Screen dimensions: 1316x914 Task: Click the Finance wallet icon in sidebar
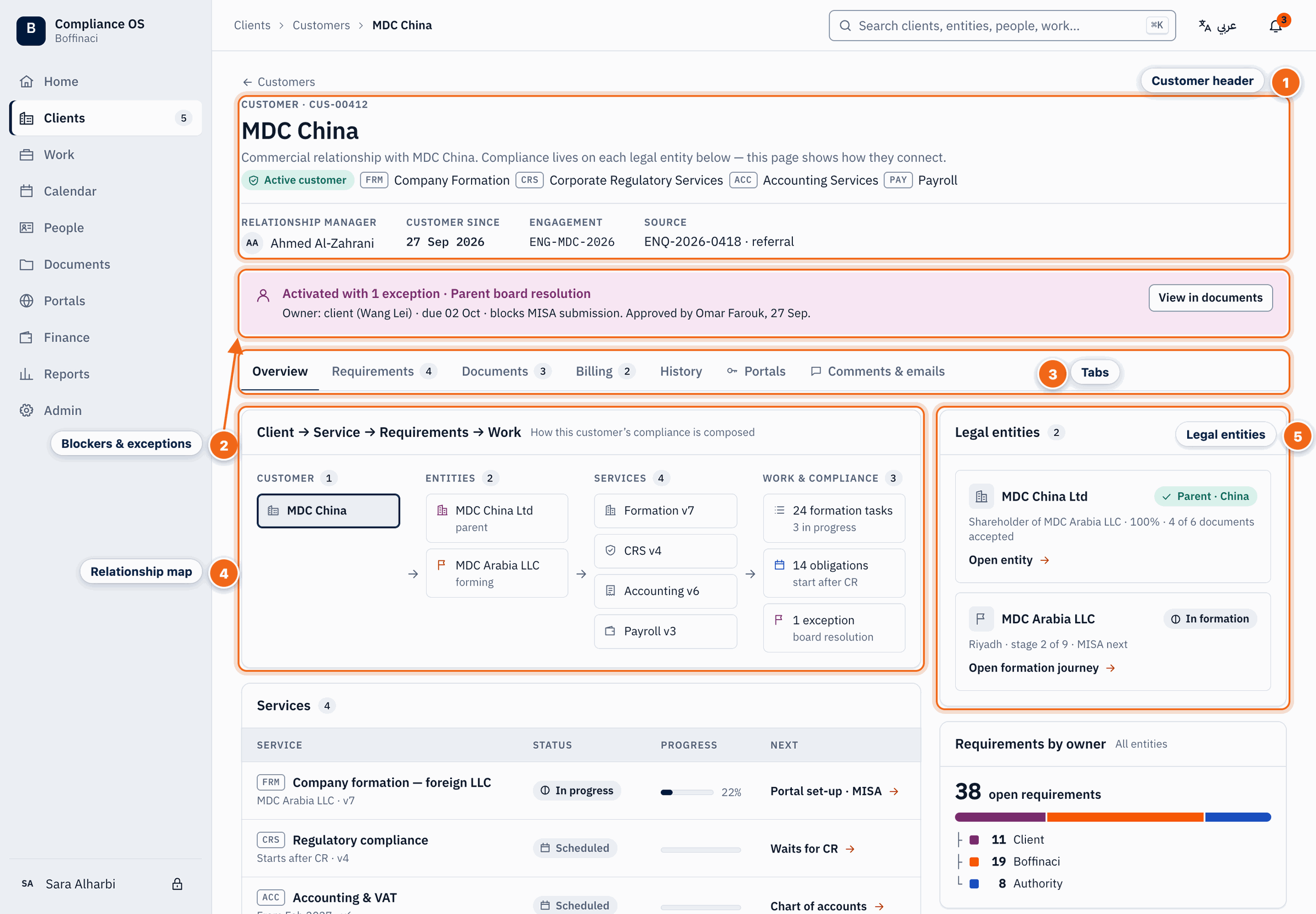(x=26, y=337)
